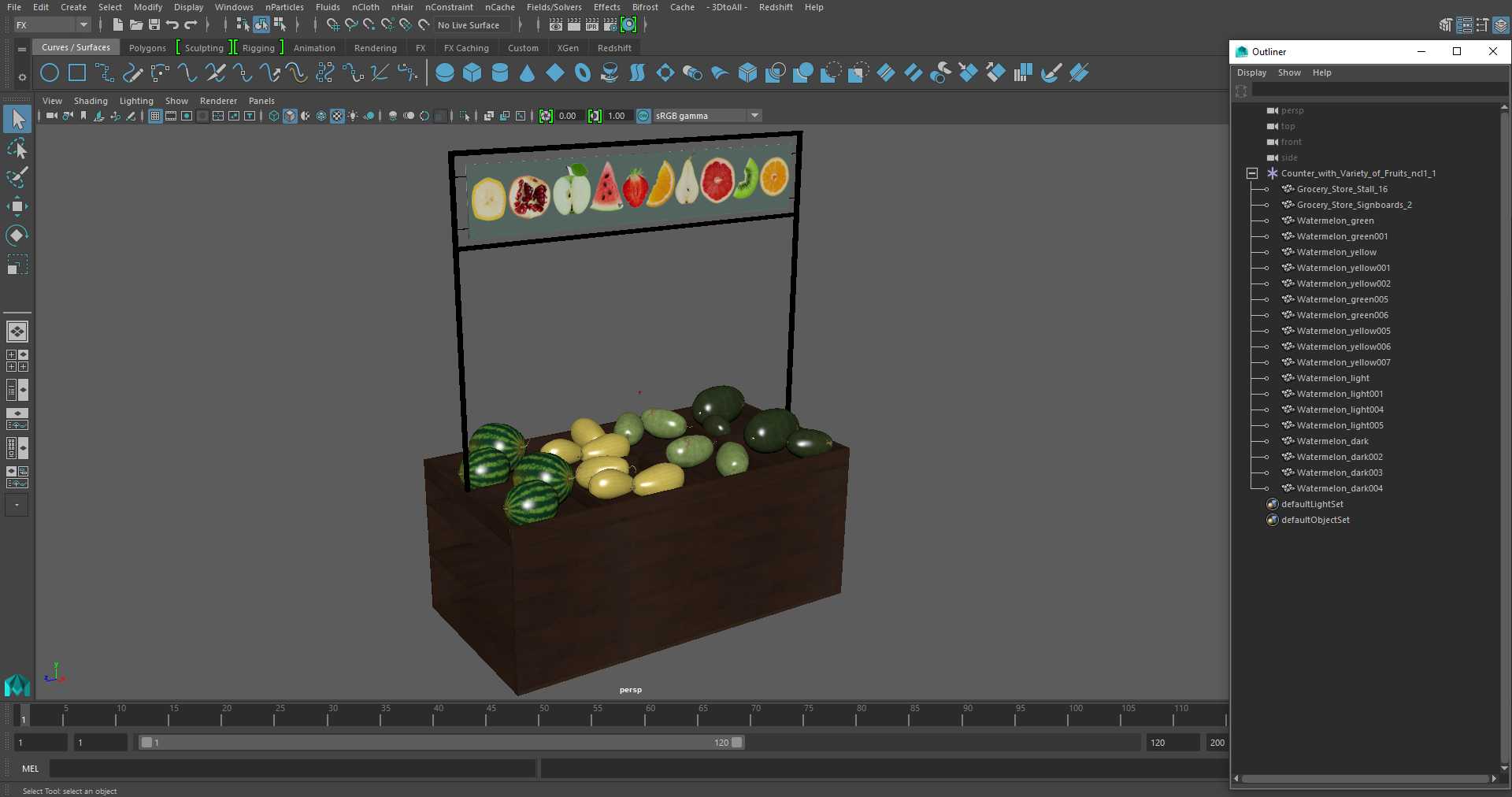This screenshot has height=797, width=1512.
Task: Activate the Select tool in Tool Box
Action: click(x=17, y=119)
